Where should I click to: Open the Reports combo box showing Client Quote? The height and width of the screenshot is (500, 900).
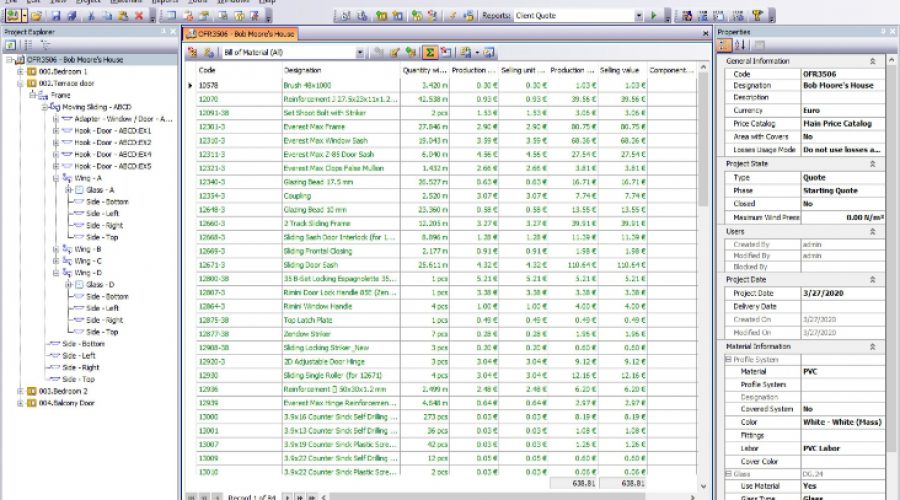click(x=578, y=15)
